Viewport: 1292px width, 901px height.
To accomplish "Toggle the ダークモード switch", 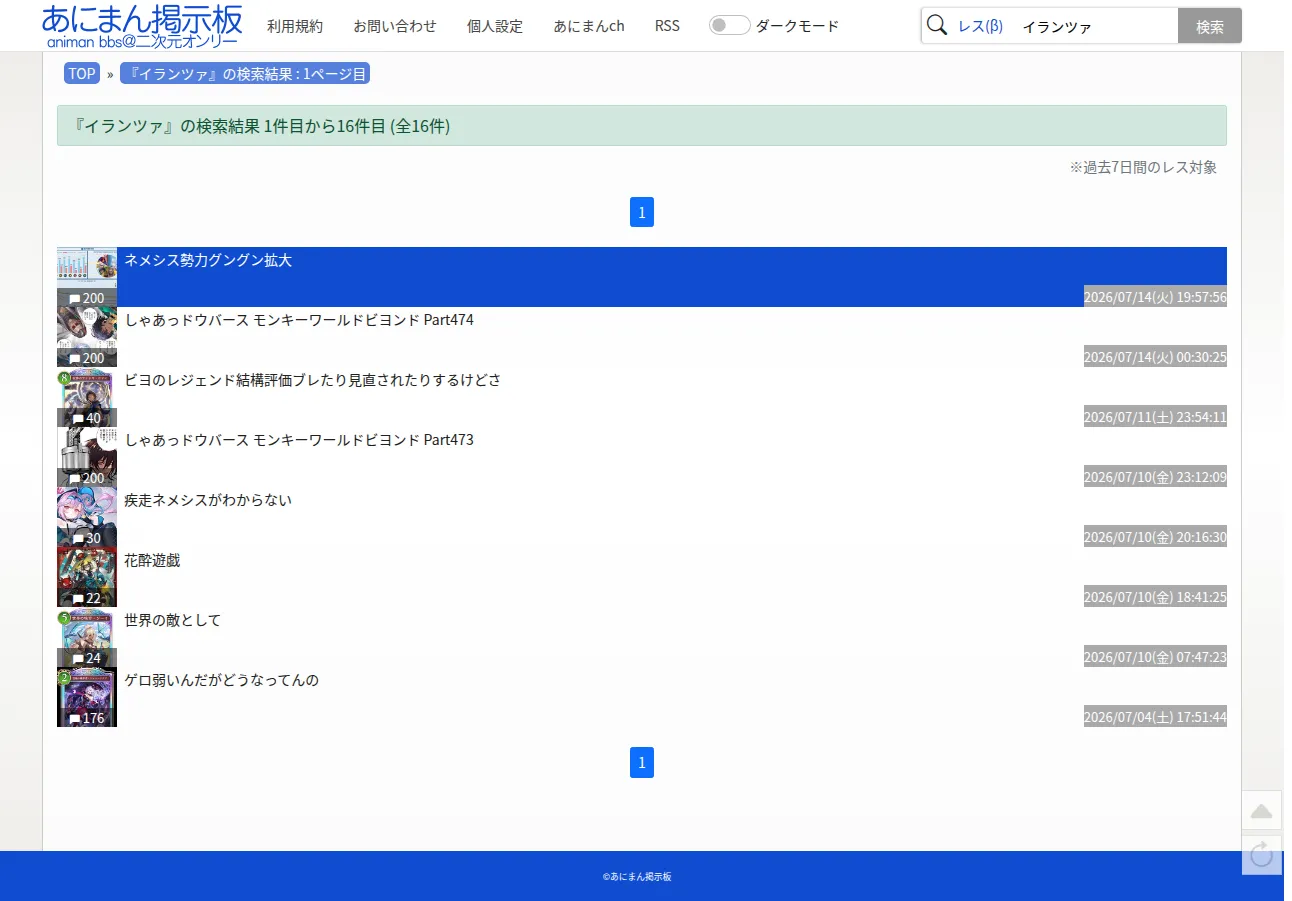I will point(729,26).
